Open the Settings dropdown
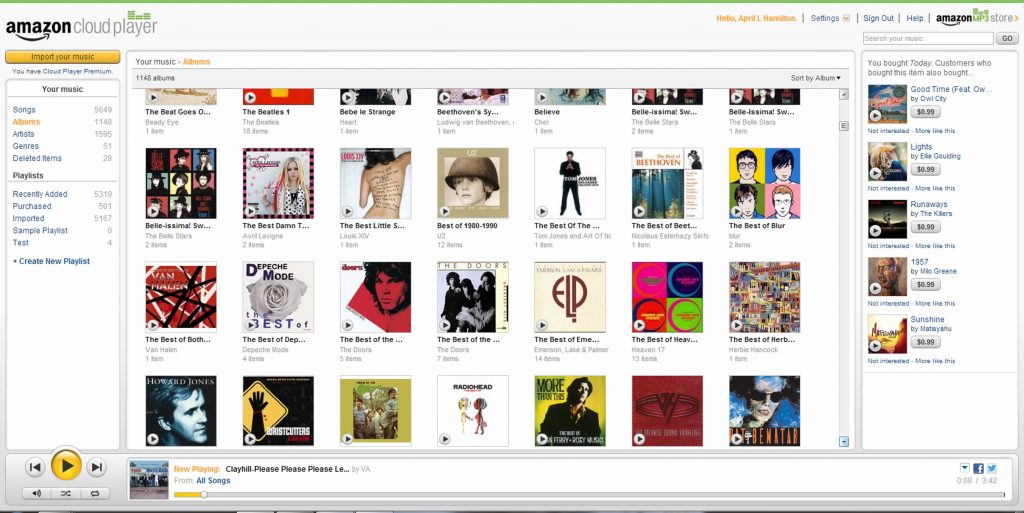This screenshot has width=1024, height=513. click(829, 18)
